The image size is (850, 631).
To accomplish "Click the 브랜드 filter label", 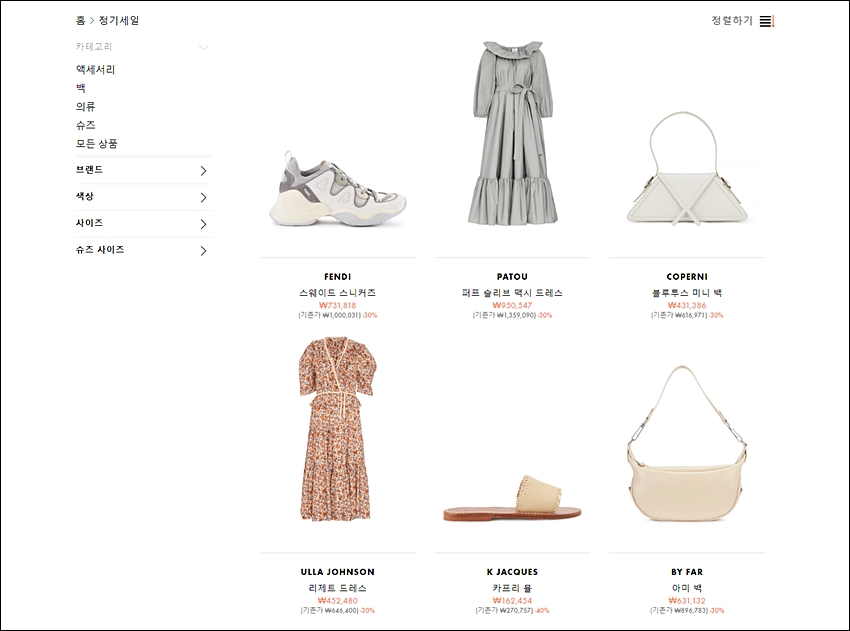I will pyautogui.click(x=89, y=170).
